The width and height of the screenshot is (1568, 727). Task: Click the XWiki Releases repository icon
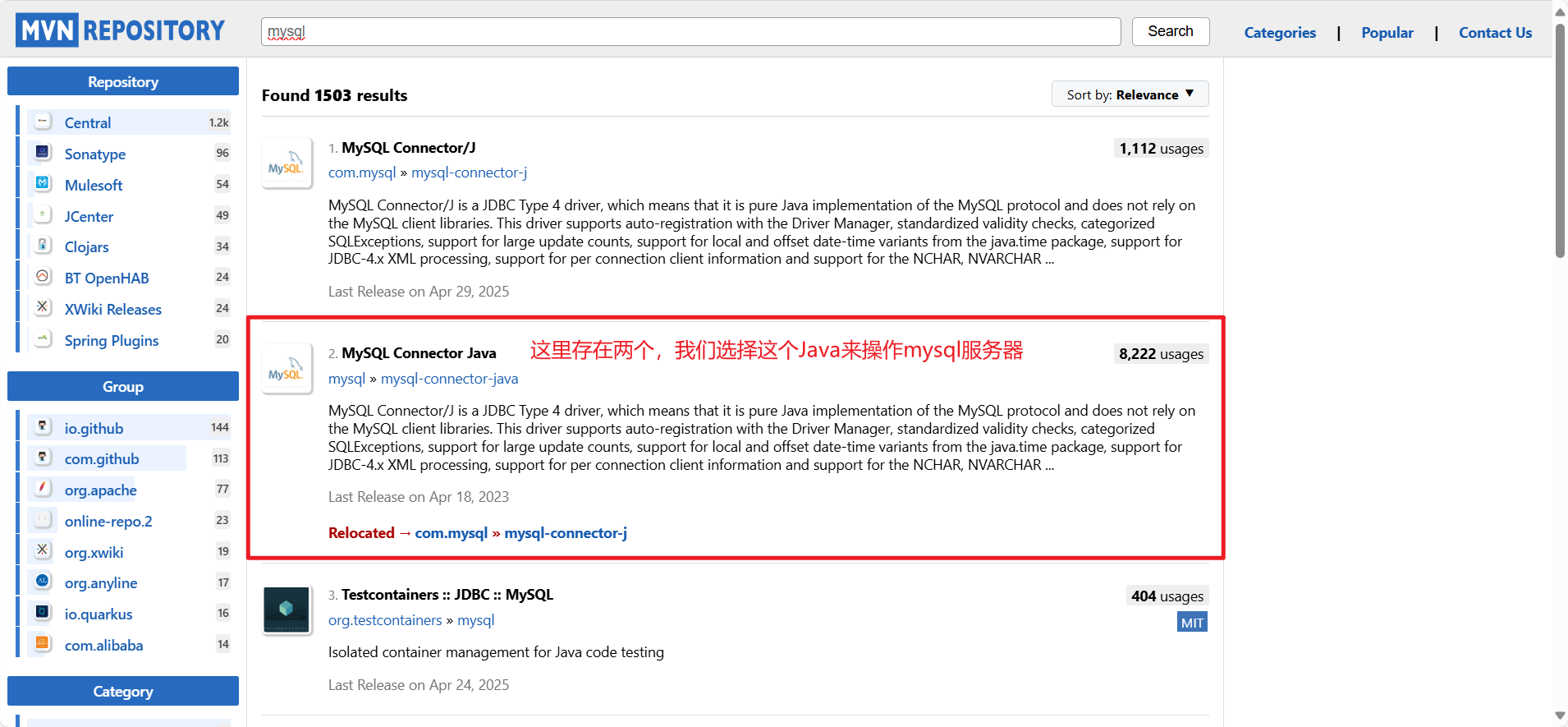pyautogui.click(x=43, y=307)
